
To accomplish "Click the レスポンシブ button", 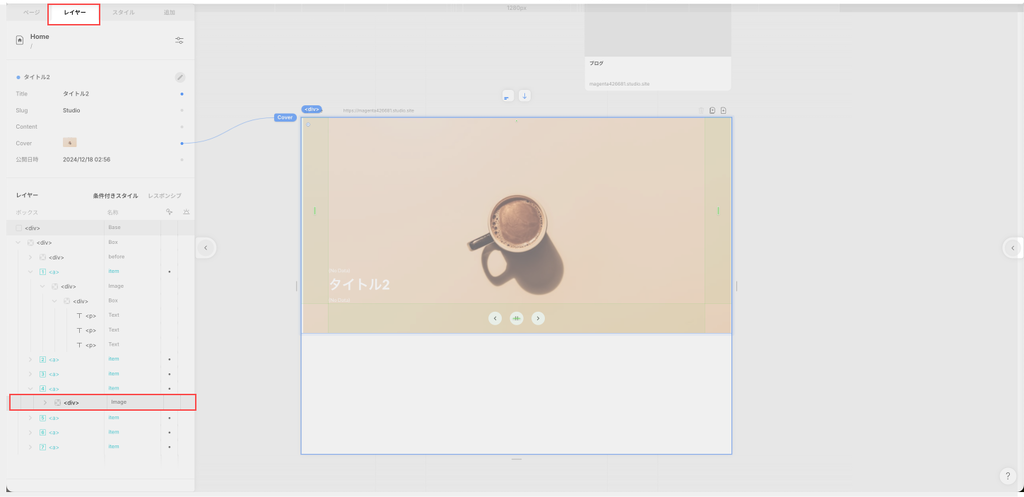I will [x=164, y=196].
